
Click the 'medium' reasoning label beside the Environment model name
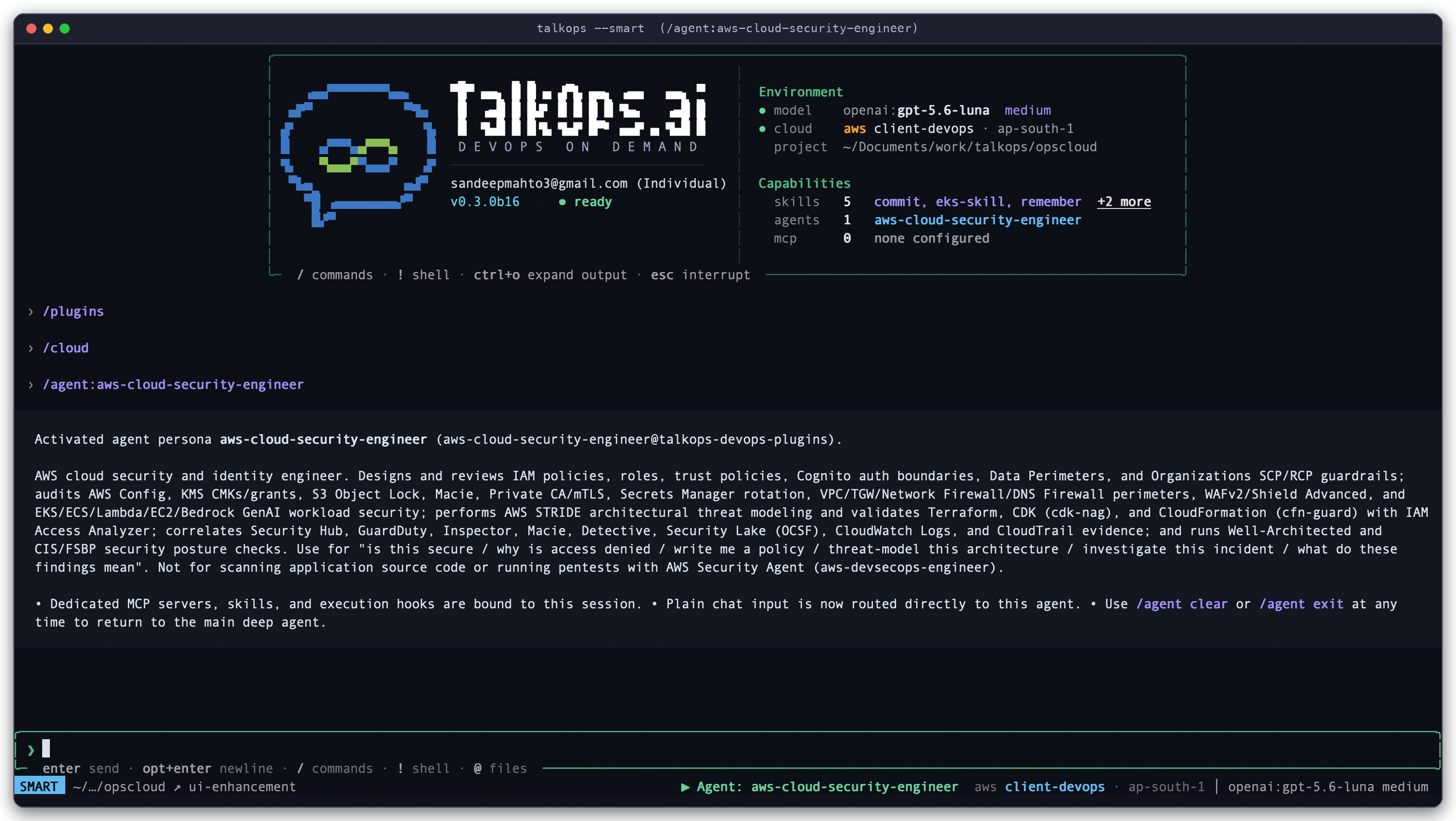1028,110
